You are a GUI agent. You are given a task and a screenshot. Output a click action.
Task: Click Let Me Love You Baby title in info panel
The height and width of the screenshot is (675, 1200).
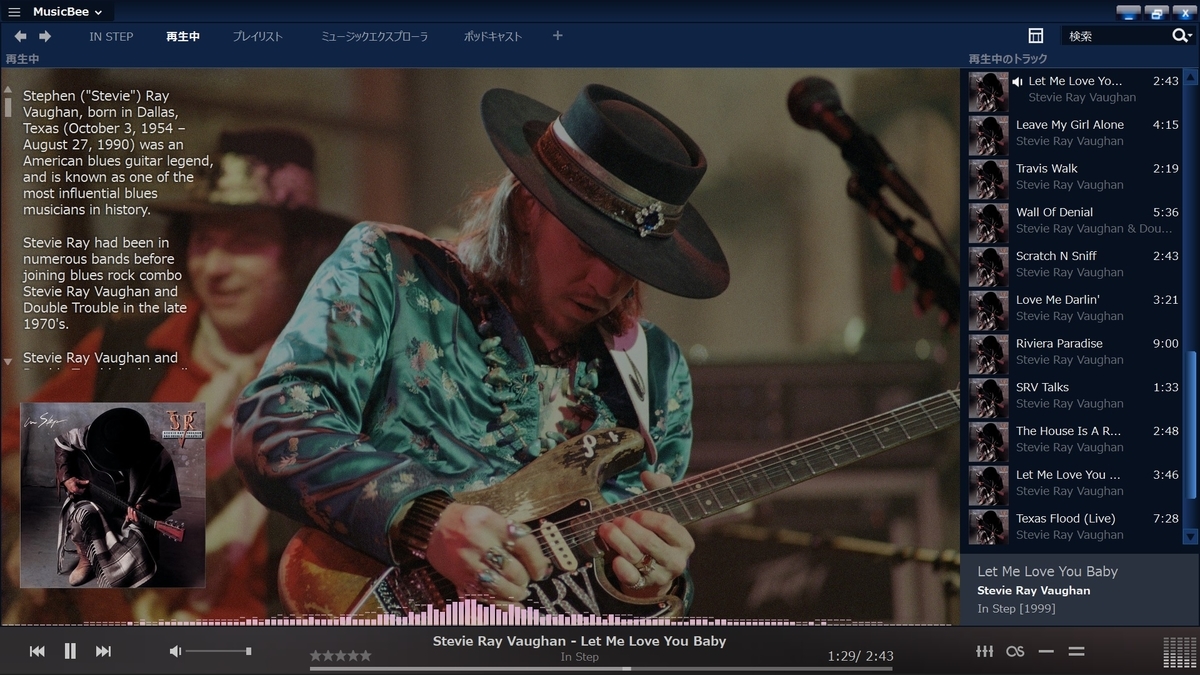click(1047, 572)
